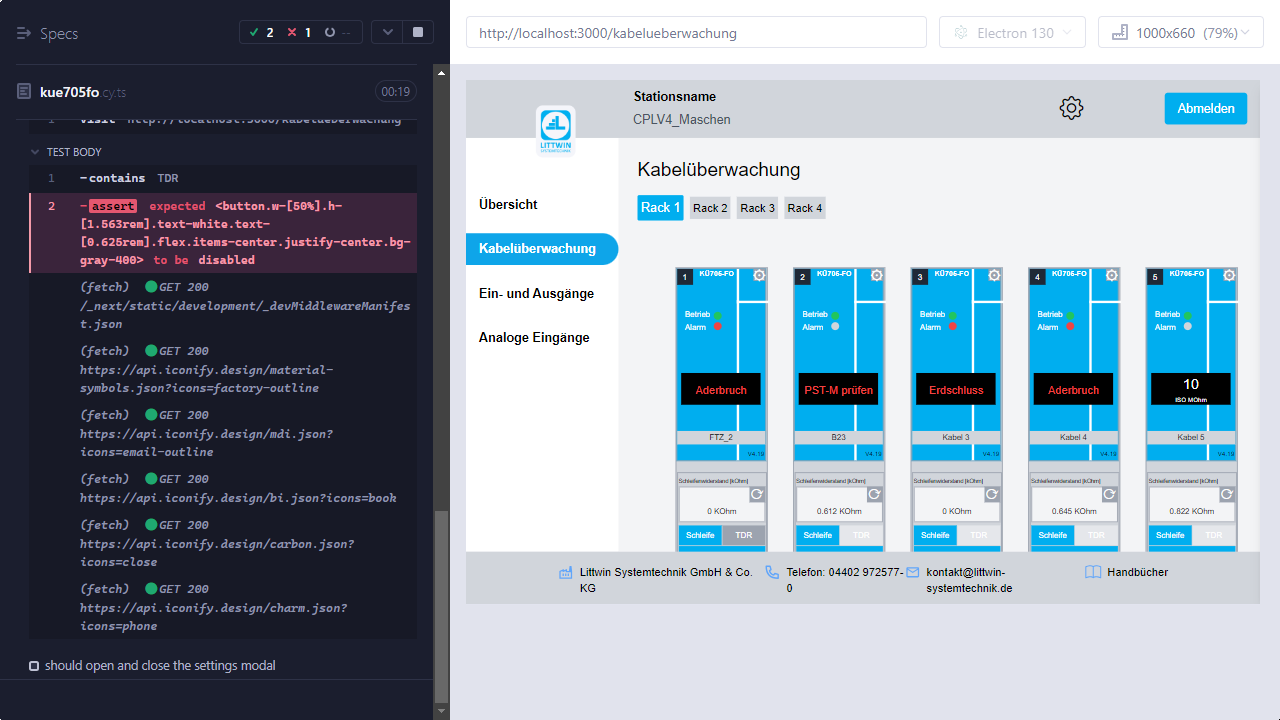Select Schleife on module 3
The height and width of the screenshot is (720, 1280).
coord(935,535)
